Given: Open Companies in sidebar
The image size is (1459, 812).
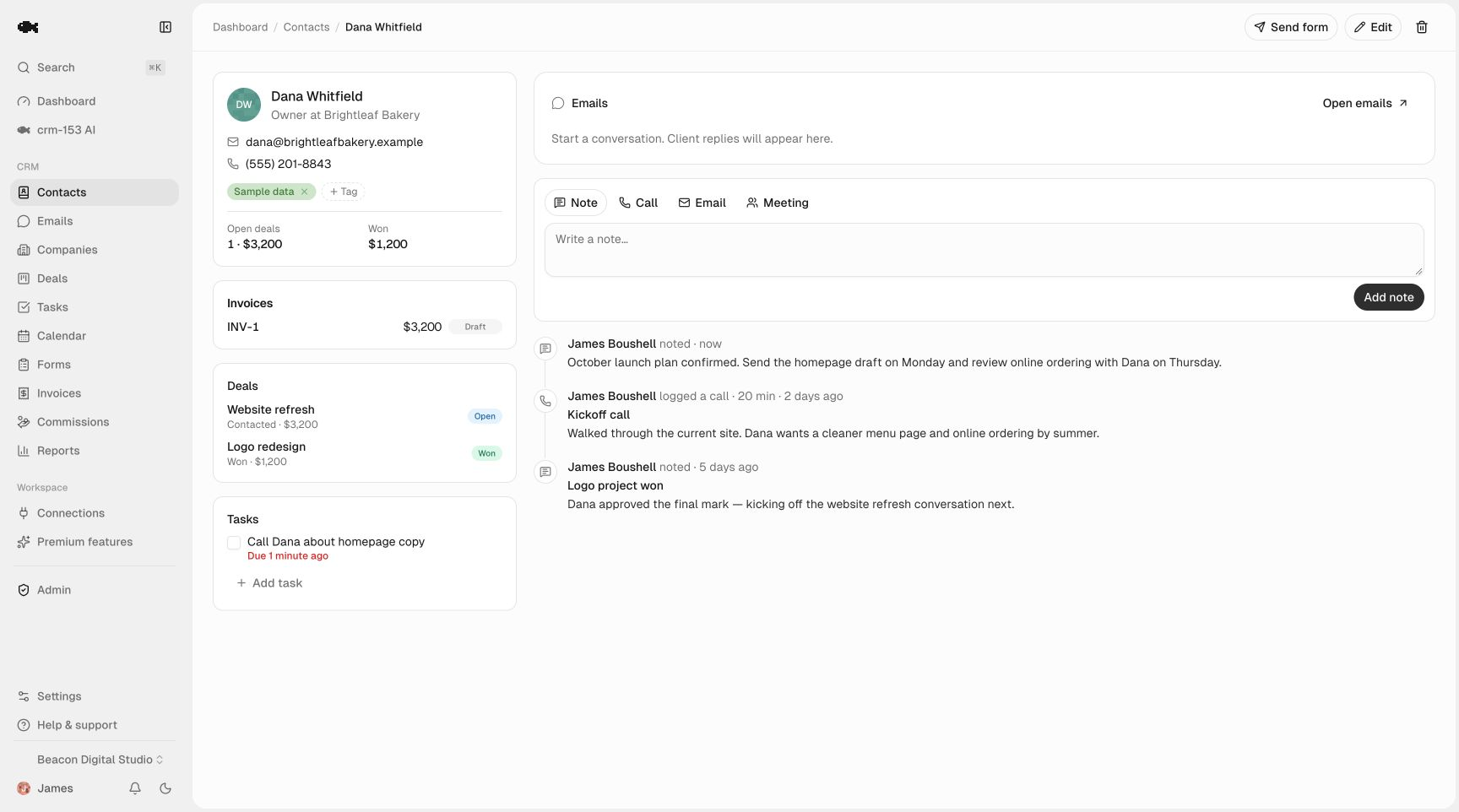Looking at the screenshot, I should (x=95, y=250).
